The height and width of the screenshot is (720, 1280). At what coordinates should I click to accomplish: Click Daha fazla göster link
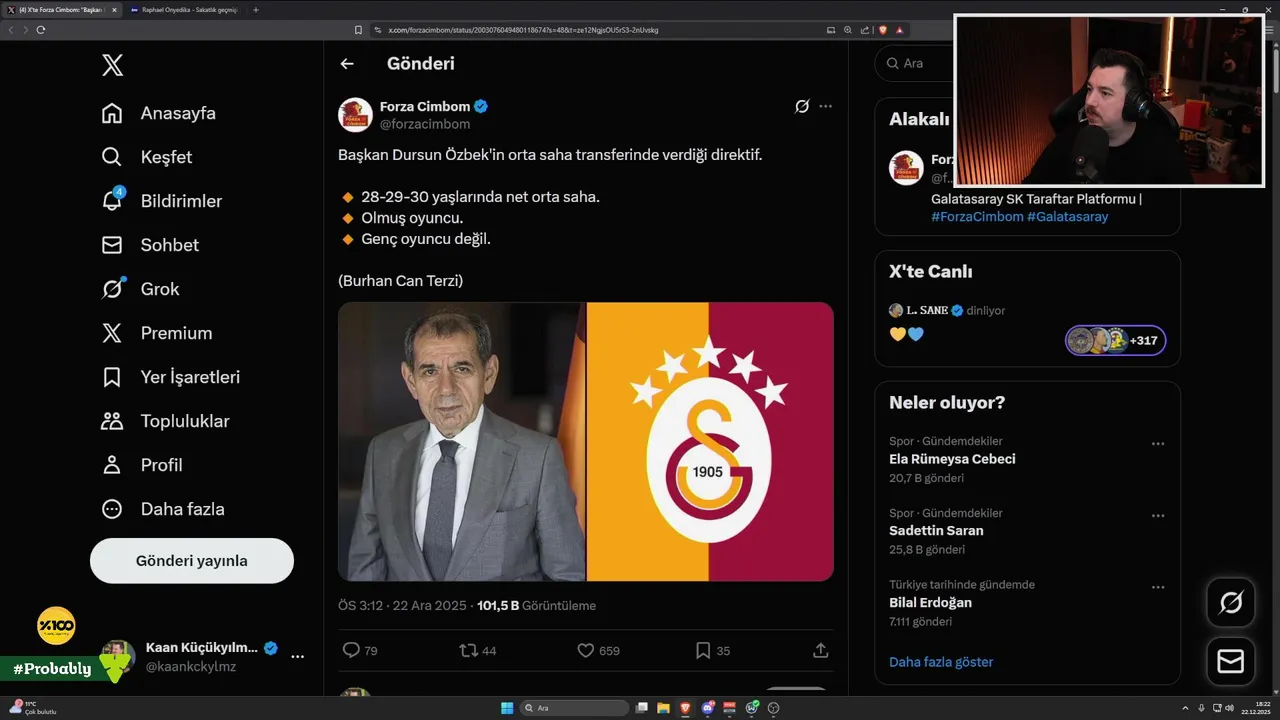pos(941,662)
